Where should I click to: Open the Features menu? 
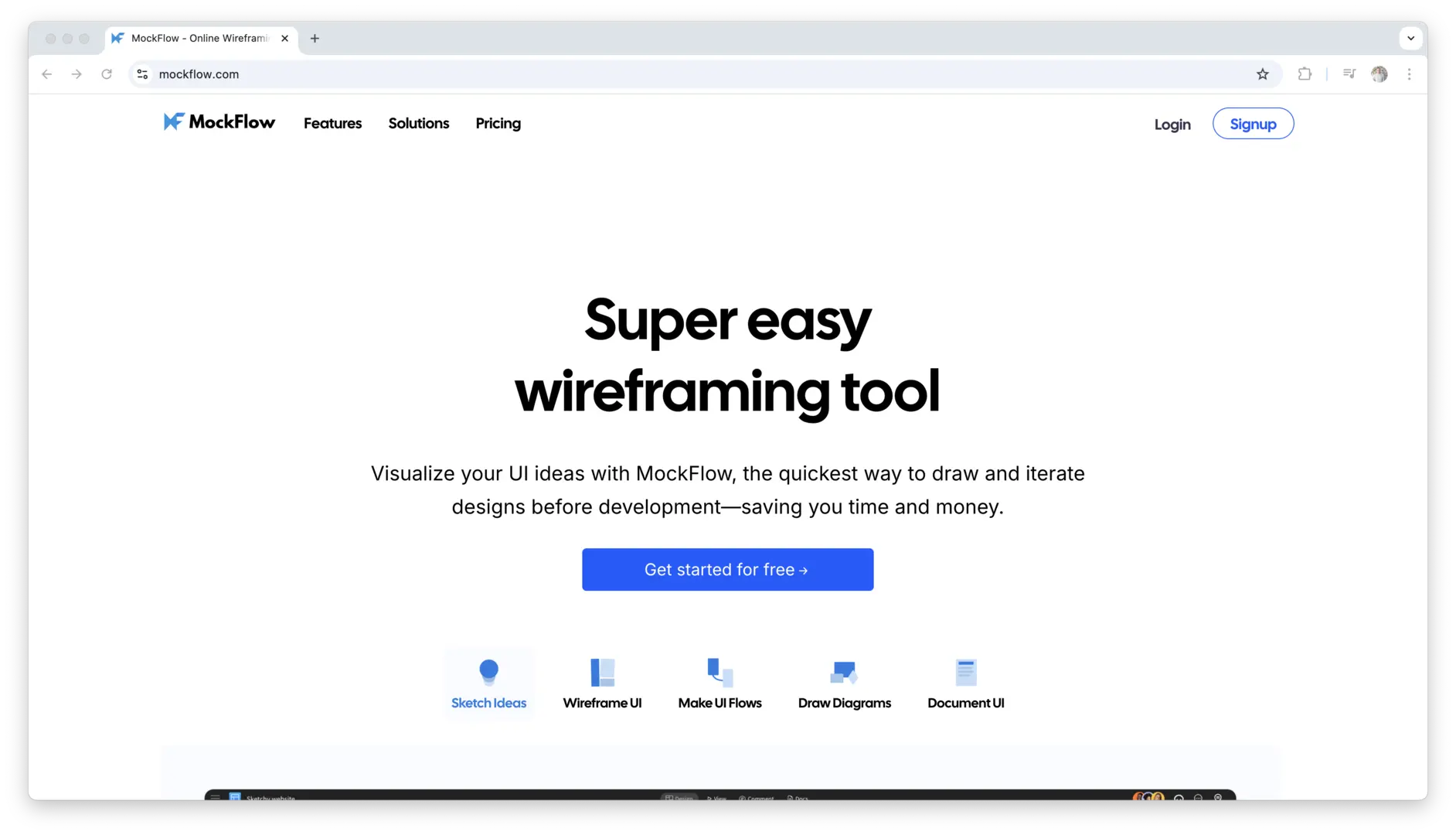(x=332, y=124)
